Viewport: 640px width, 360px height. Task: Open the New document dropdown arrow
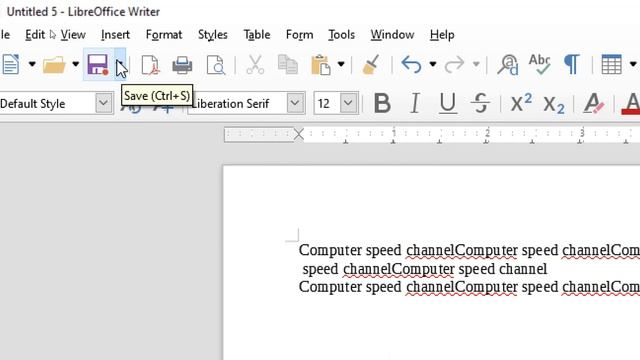32,64
